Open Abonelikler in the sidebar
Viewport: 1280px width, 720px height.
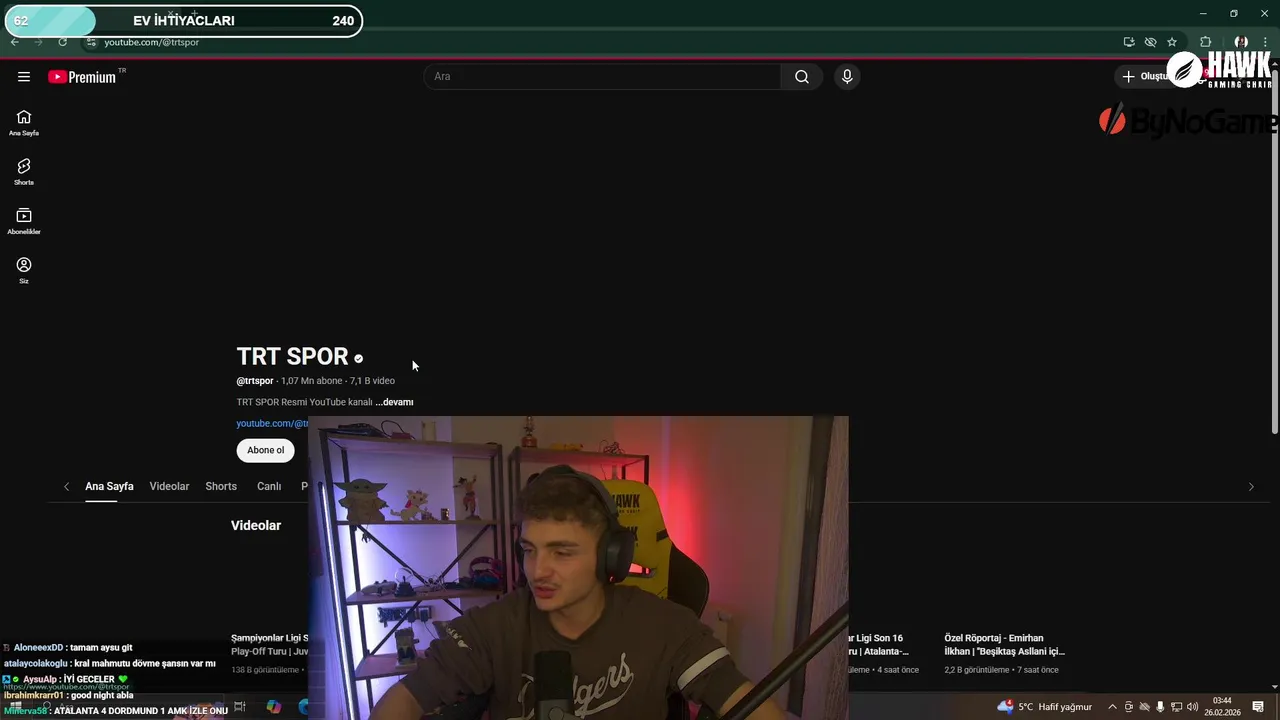coord(24,221)
